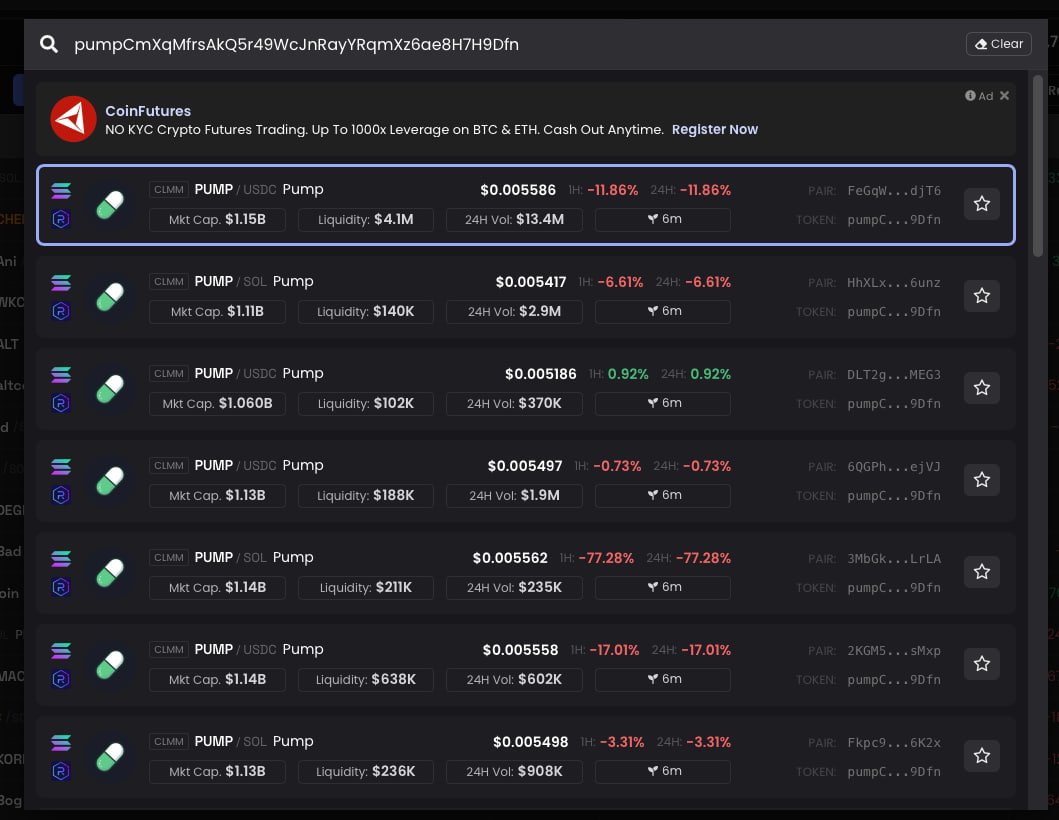Screen dimensions: 1059x820
Task: Click pair address 6QGPh...ejVJ
Action: click(894, 466)
